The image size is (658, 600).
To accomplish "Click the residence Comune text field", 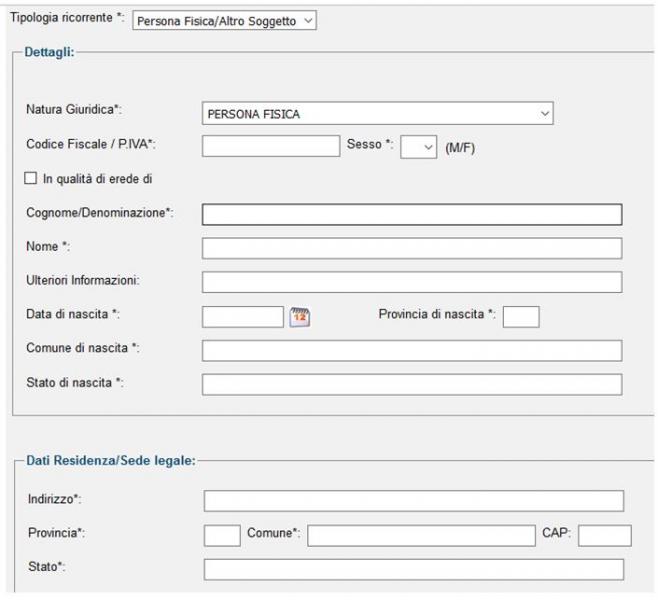I will (x=421, y=535).
